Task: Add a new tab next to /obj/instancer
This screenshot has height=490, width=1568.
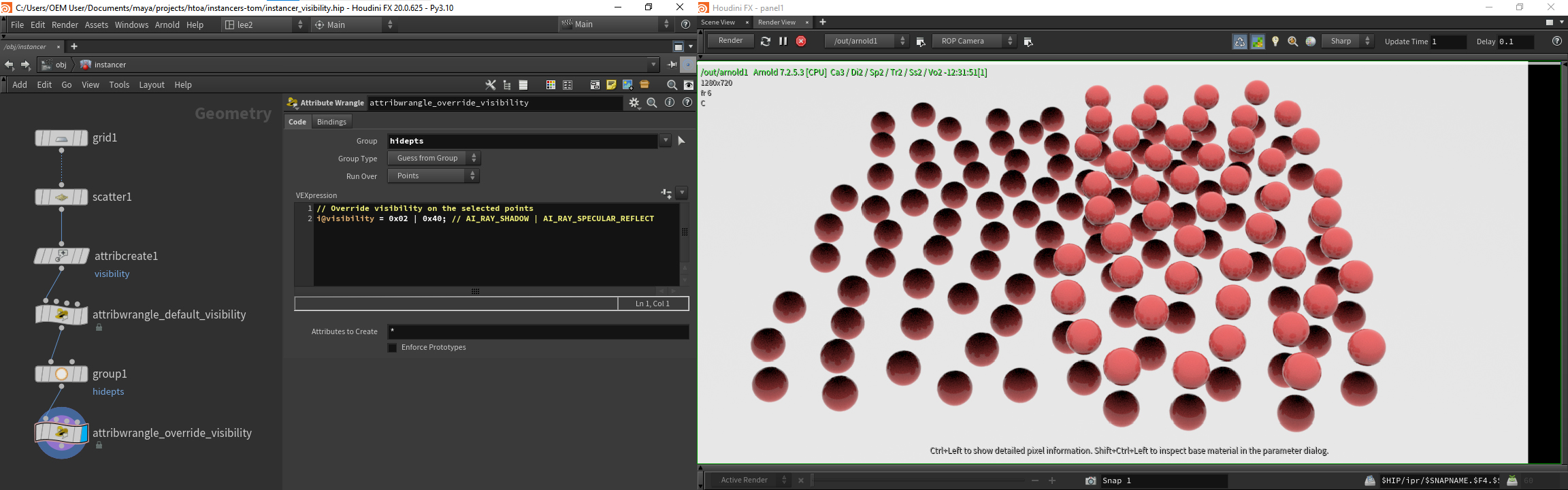Action: pos(74,47)
